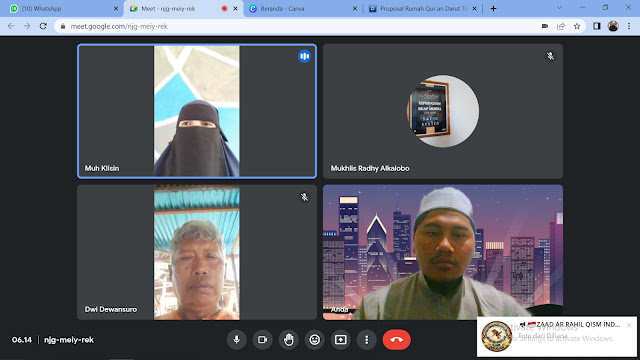Viewport: 640px width, 360px height.
Task: Raise your hand in the meeting
Action: [289, 340]
